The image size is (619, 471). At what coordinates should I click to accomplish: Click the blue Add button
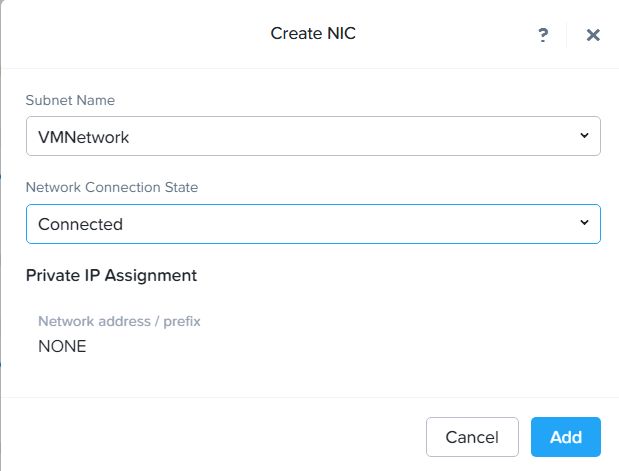[x=566, y=437]
